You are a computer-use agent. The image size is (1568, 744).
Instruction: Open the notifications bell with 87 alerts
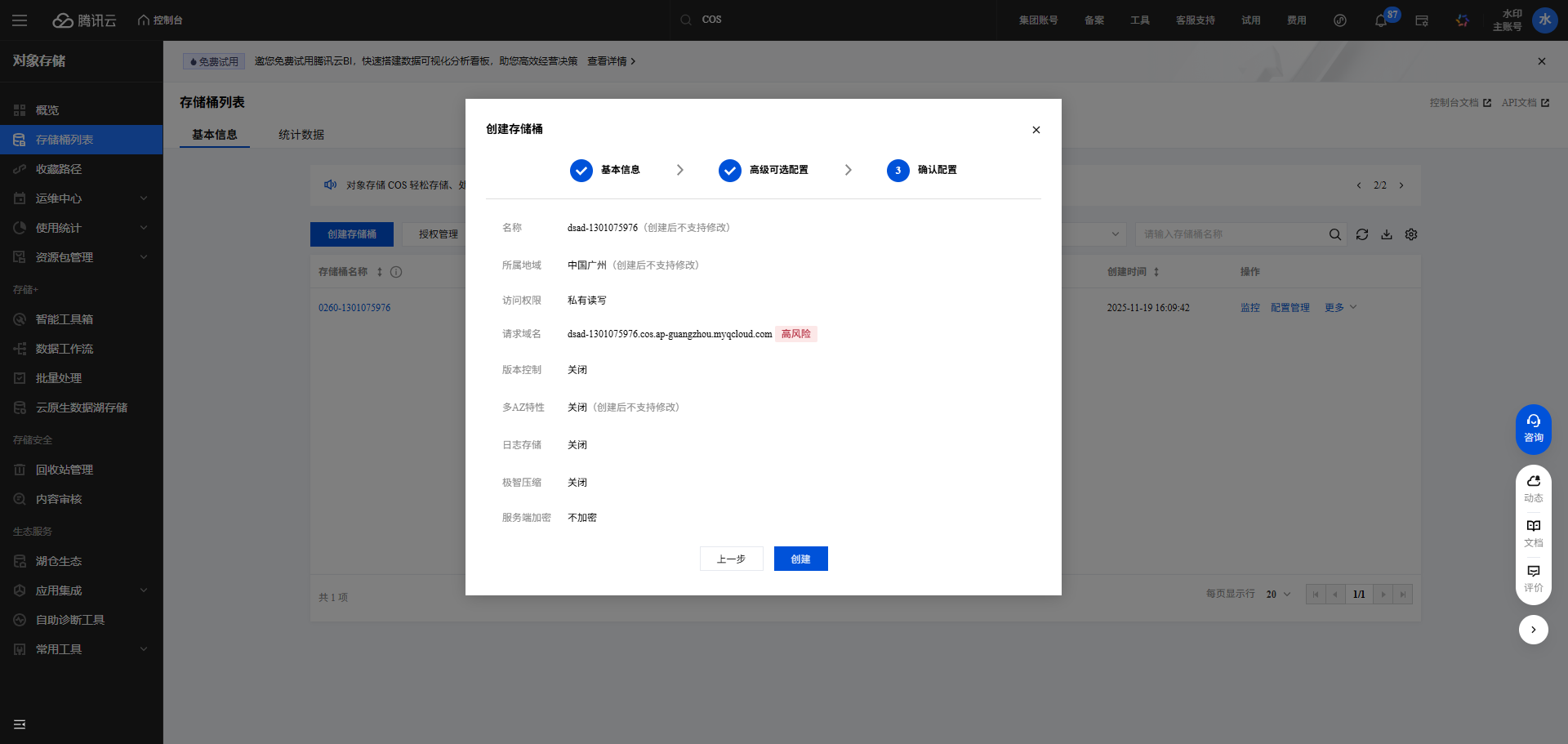1383,20
